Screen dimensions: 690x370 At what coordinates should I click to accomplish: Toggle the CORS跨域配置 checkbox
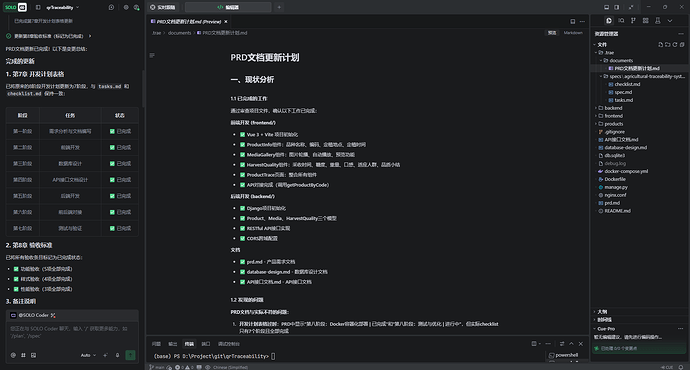[x=242, y=238]
